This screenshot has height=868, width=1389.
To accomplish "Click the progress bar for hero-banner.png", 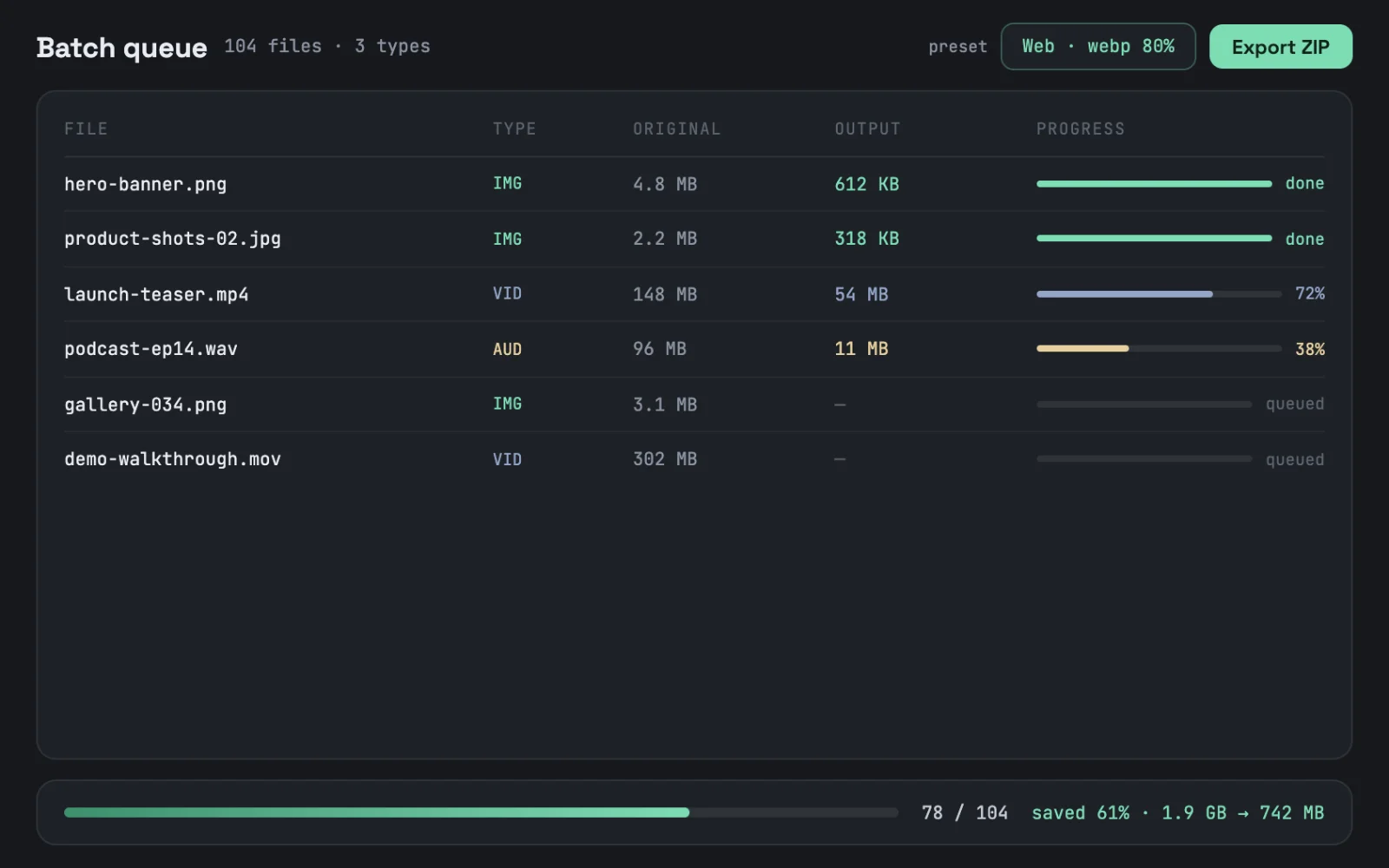I will click(1154, 184).
